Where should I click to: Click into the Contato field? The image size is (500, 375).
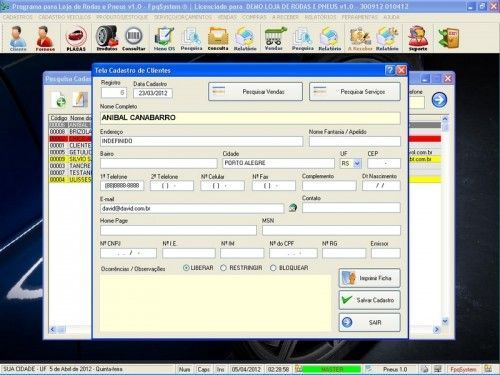pos(351,208)
